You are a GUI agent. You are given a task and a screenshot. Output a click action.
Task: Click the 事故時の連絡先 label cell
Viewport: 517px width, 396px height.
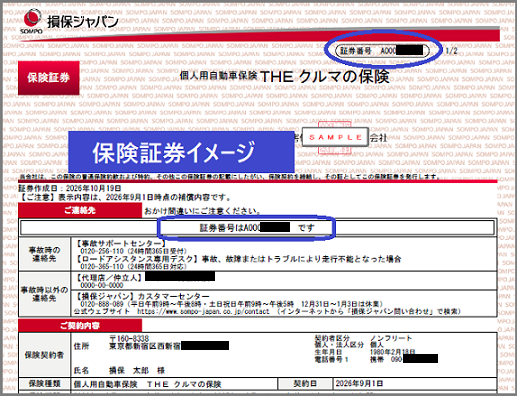[45, 254]
